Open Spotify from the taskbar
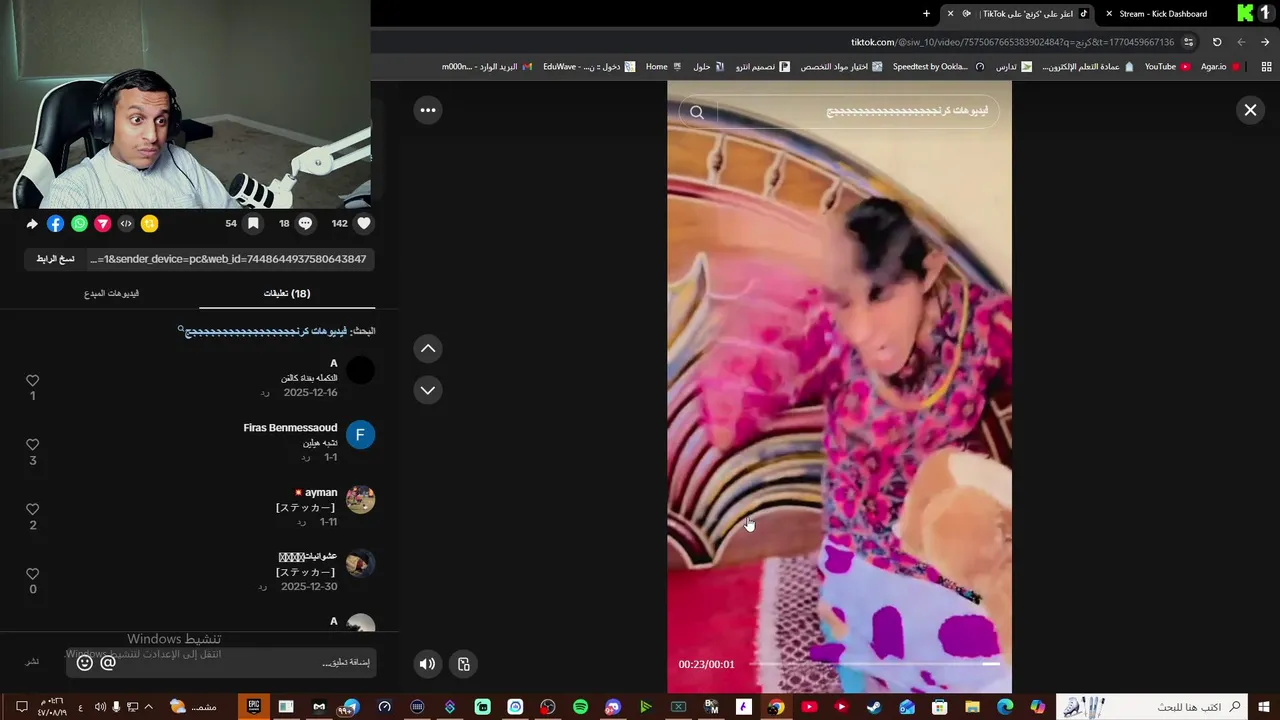1280x720 pixels. (x=580, y=707)
